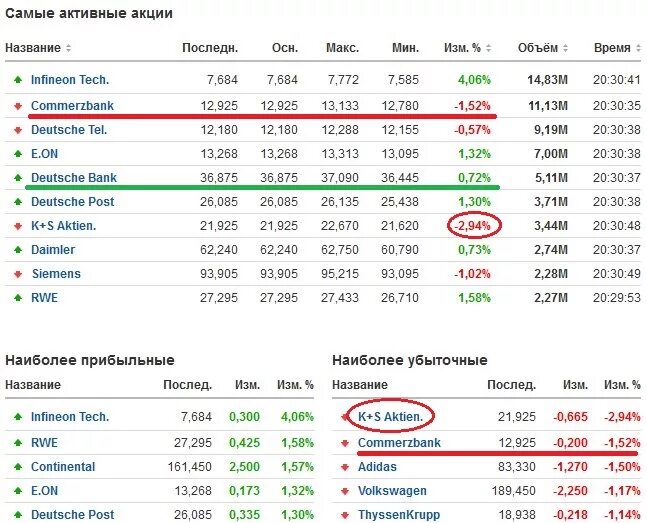Click green up arrow beside RWE in most profitable list

[18, 443]
